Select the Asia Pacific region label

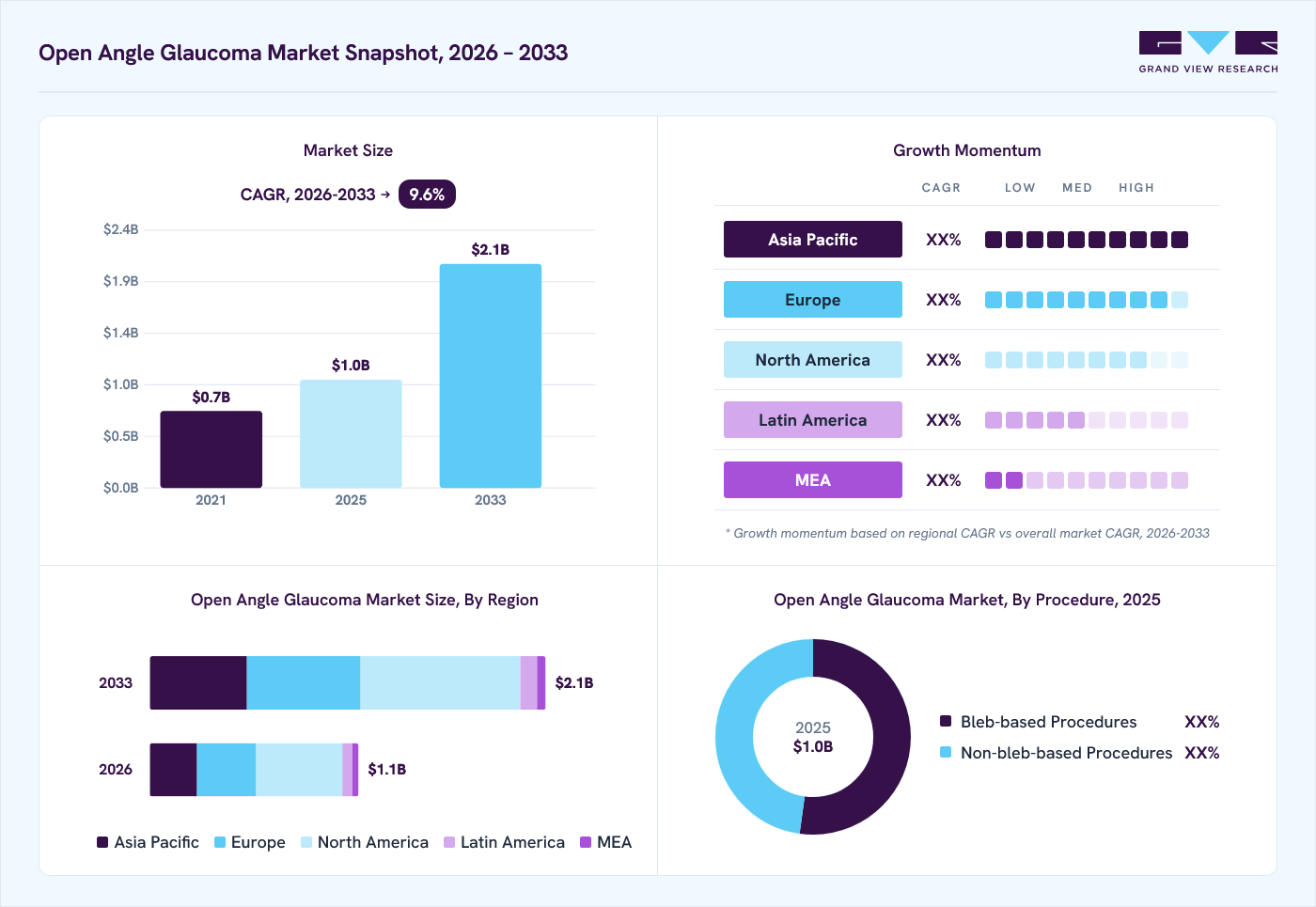tap(813, 240)
